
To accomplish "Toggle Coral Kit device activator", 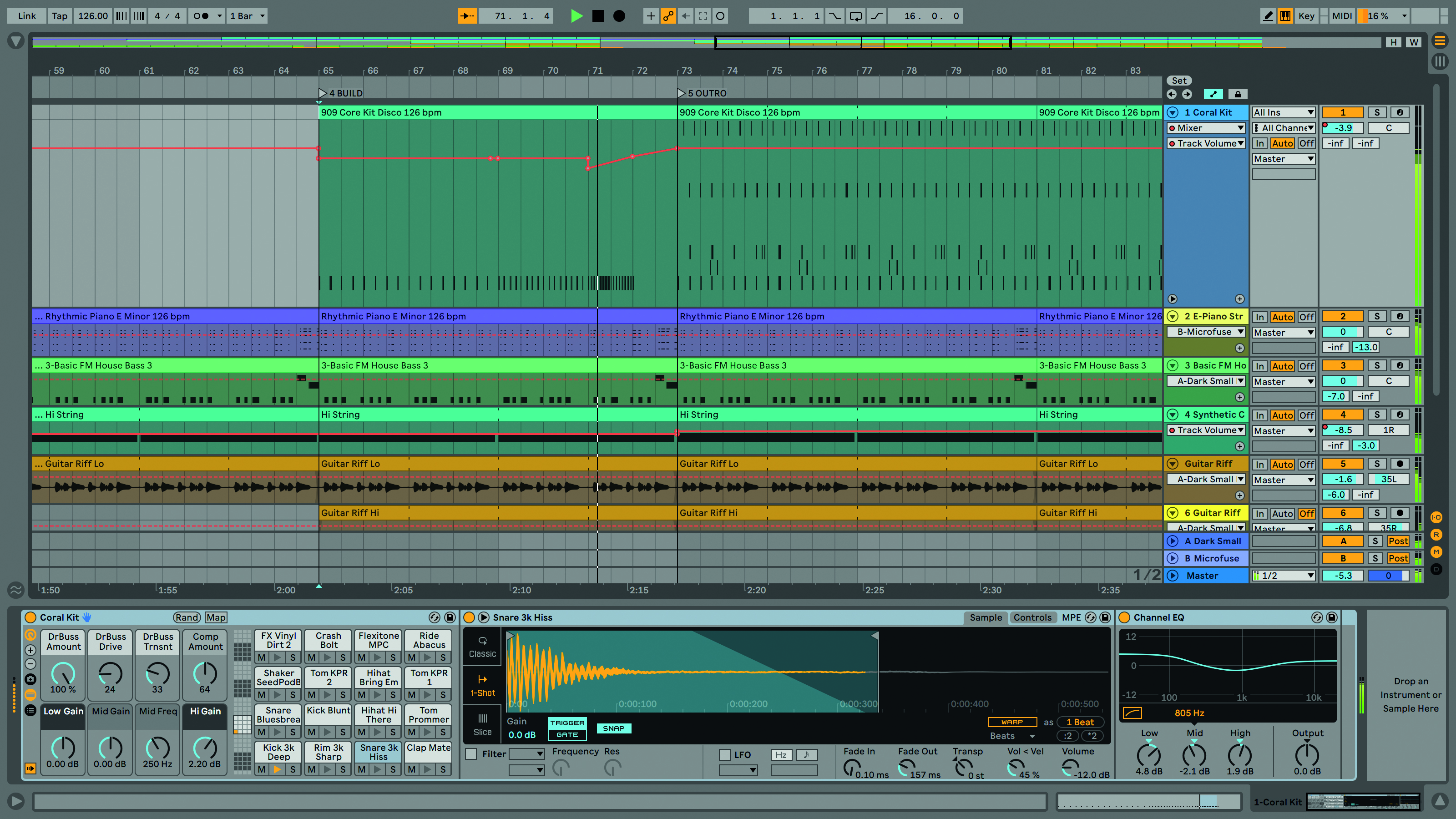I will 30,618.
